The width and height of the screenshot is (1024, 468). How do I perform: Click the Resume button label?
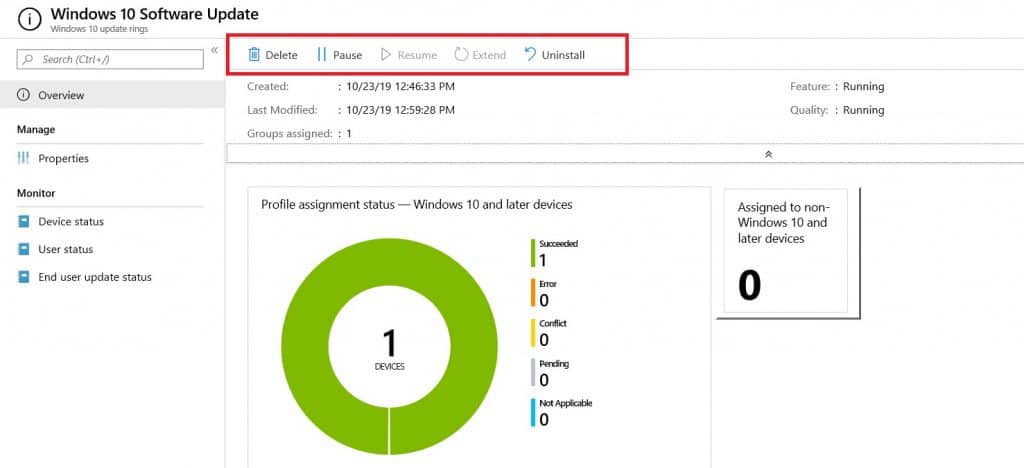[x=417, y=55]
